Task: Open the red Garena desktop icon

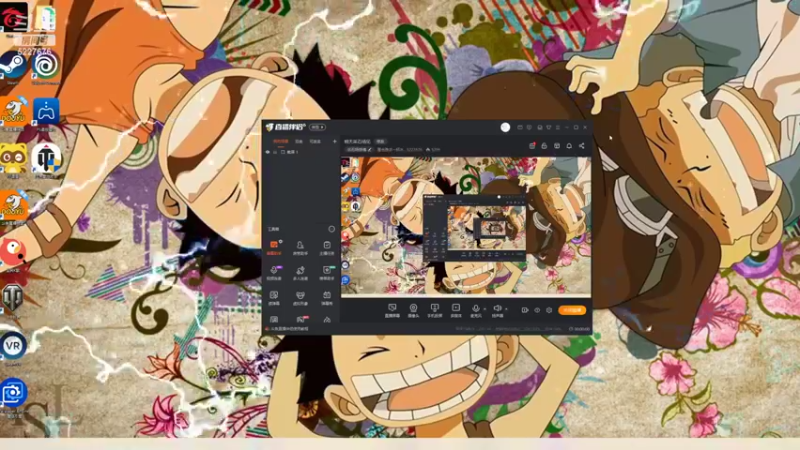Action: [x=14, y=19]
